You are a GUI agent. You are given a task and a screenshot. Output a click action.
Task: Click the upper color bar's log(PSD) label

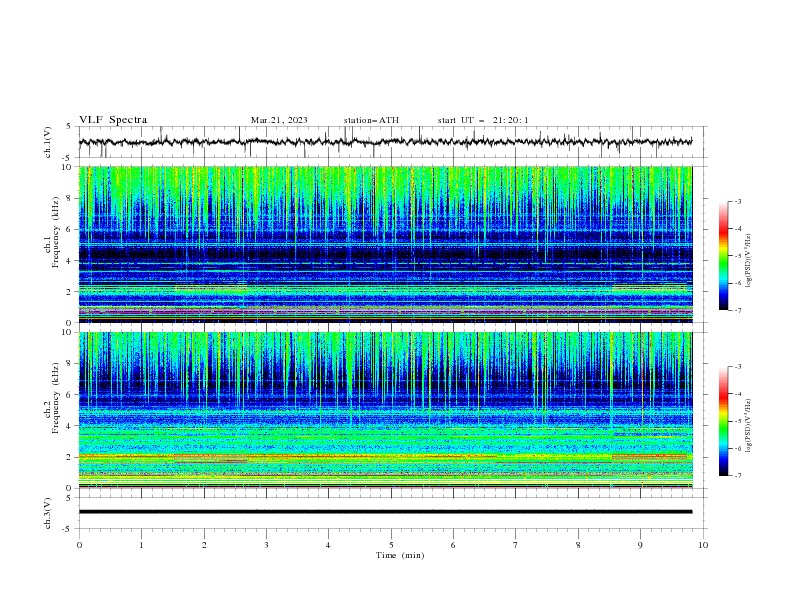point(749,261)
